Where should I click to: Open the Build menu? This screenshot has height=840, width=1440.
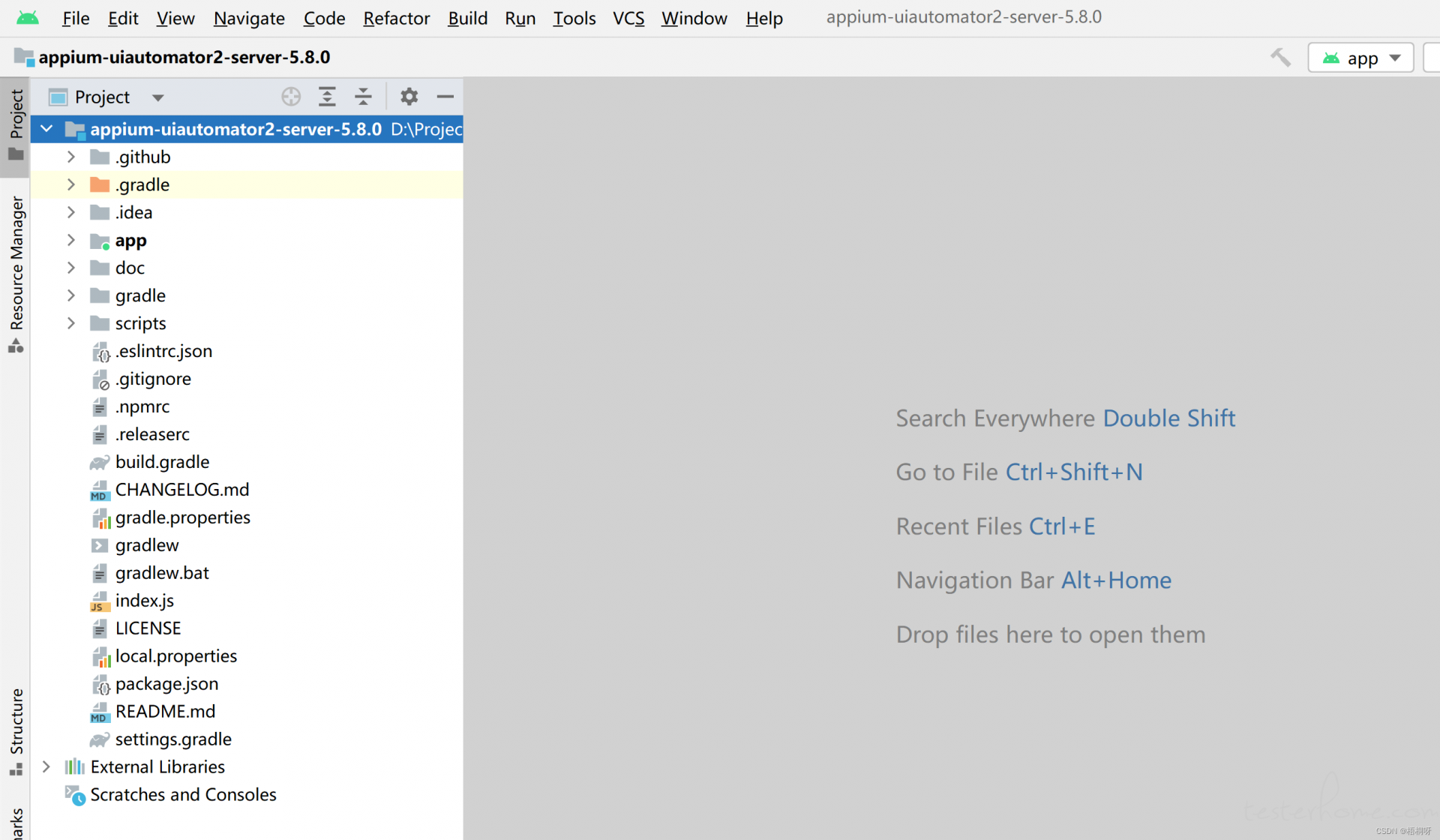[467, 18]
